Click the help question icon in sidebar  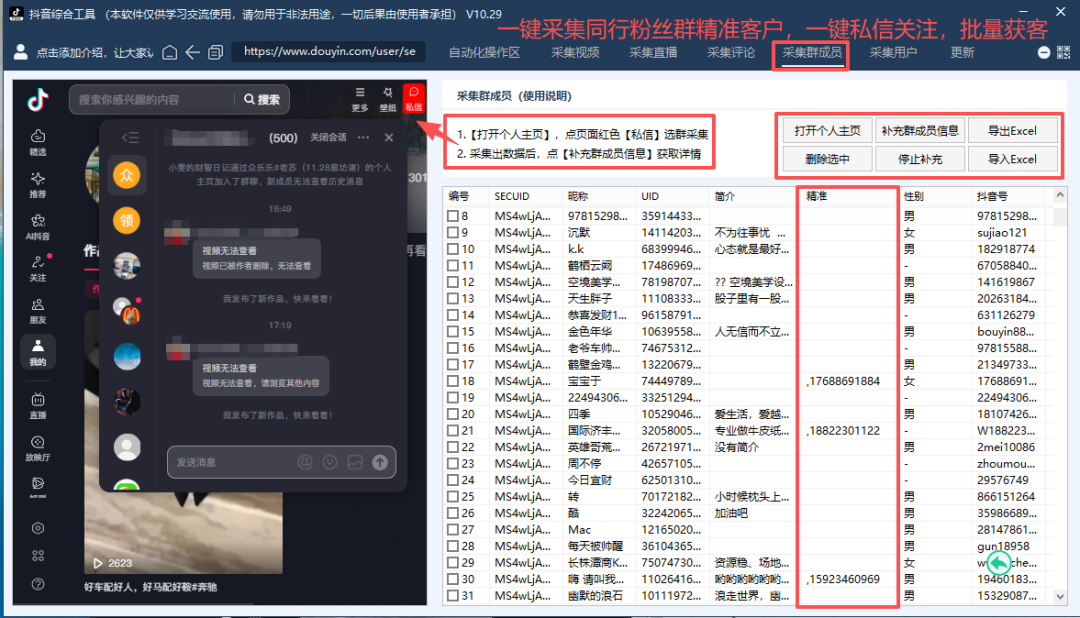pyautogui.click(x=38, y=584)
